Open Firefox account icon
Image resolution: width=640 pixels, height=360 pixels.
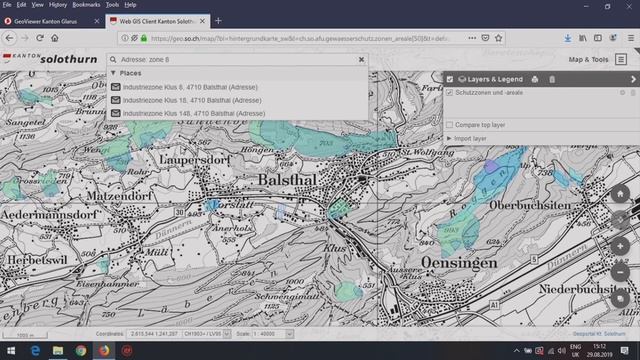(x=613, y=38)
